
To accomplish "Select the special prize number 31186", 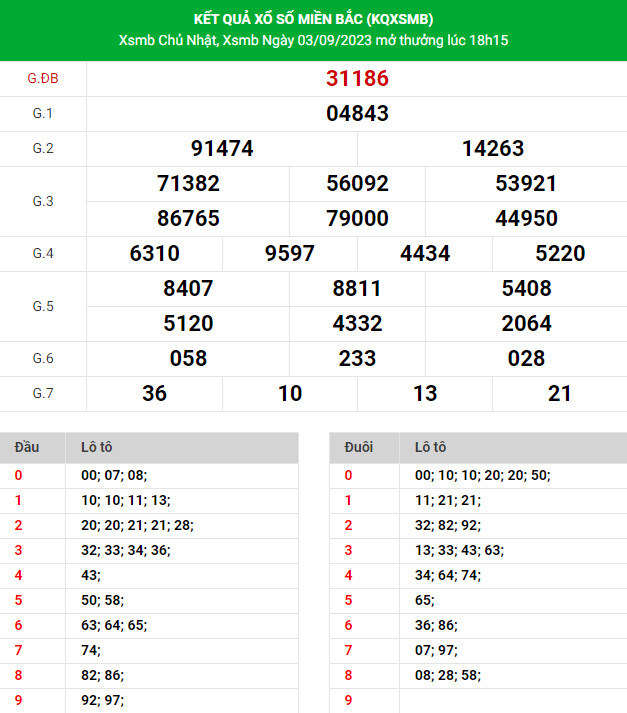I will point(357,78).
